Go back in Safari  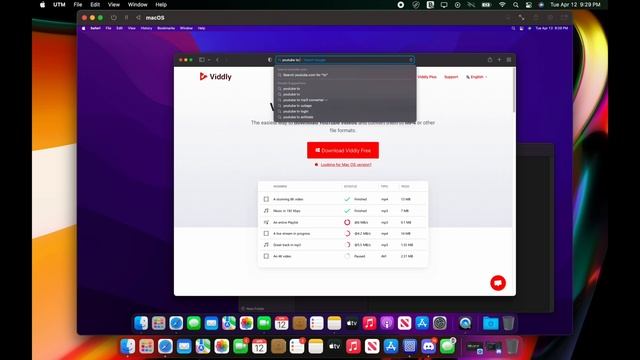pyautogui.click(x=218, y=60)
